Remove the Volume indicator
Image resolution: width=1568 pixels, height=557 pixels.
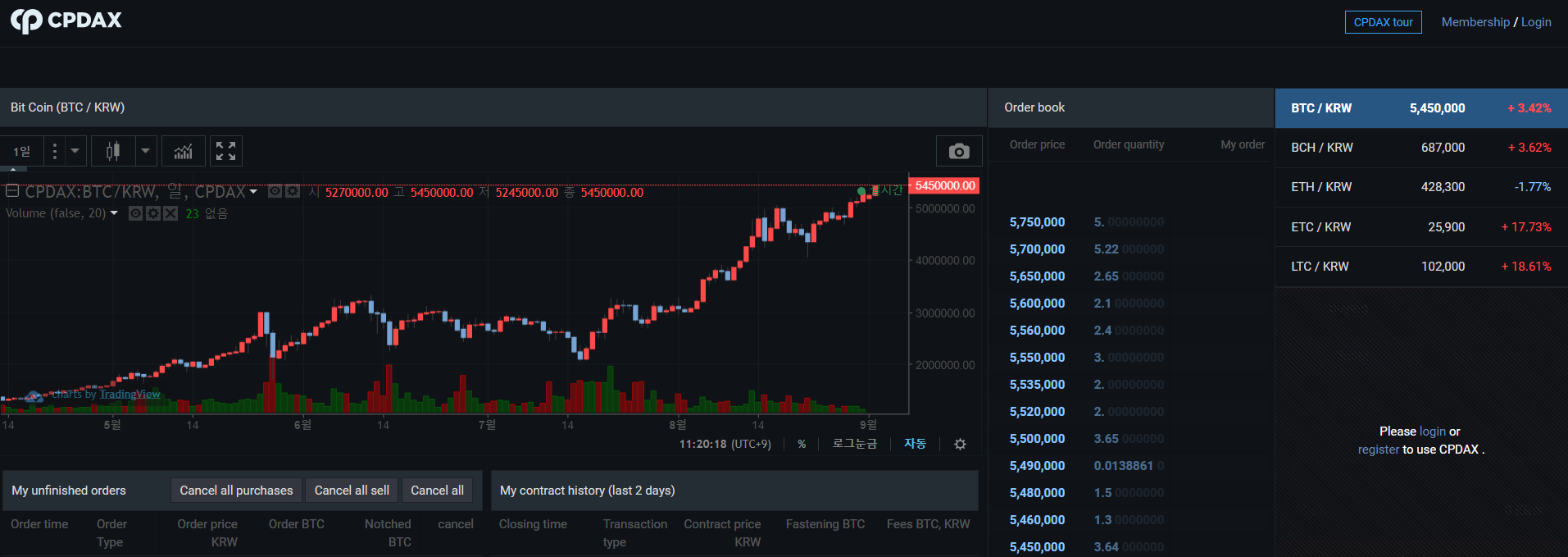(170, 213)
